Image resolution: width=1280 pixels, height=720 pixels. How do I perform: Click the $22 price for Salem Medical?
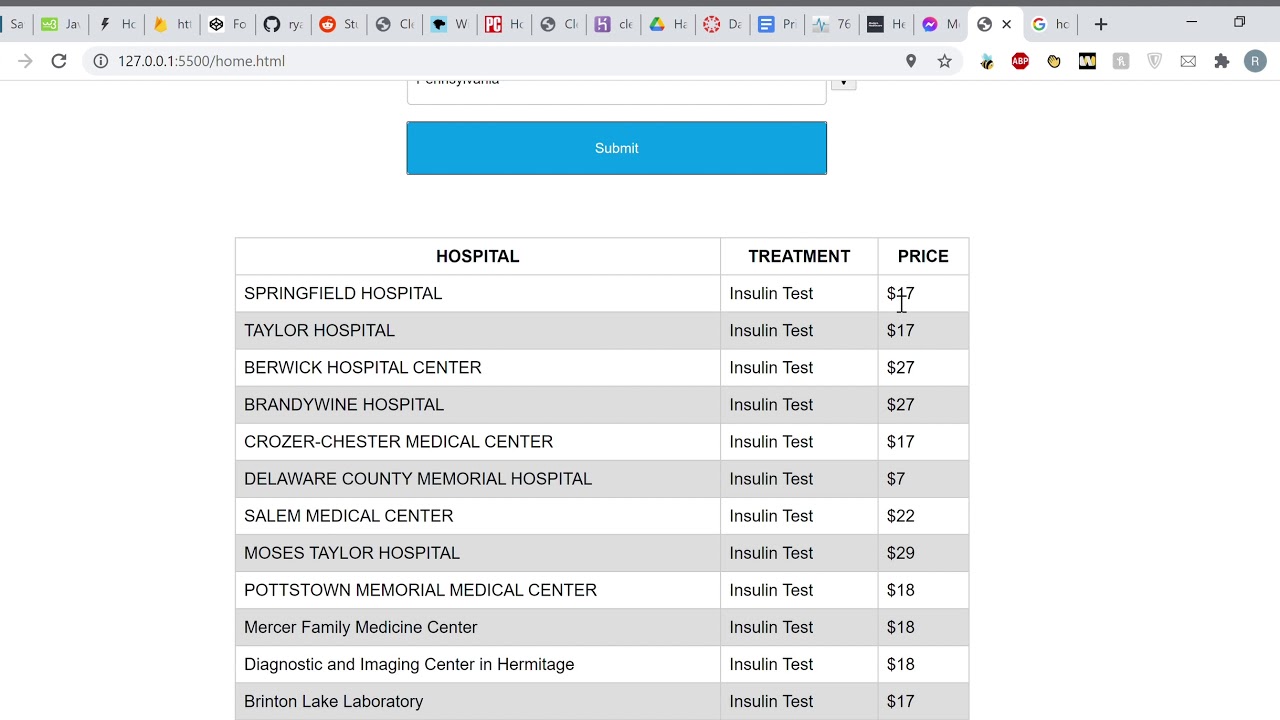pyautogui.click(x=900, y=515)
